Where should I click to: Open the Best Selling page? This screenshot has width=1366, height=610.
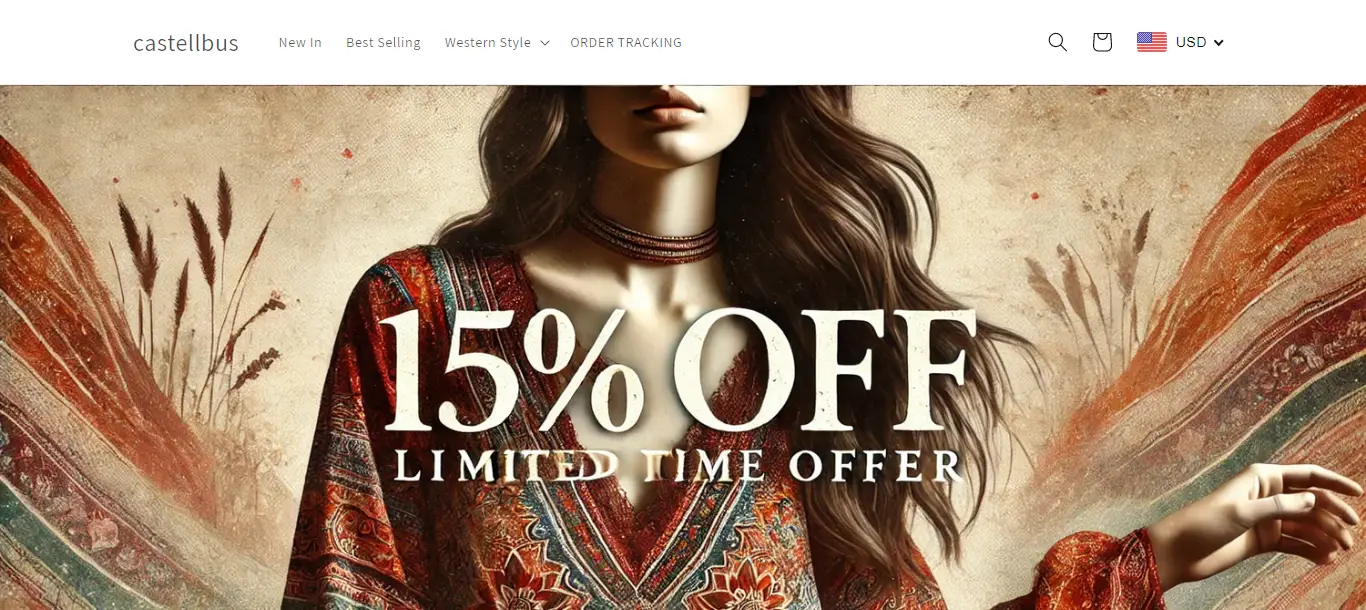click(x=383, y=43)
